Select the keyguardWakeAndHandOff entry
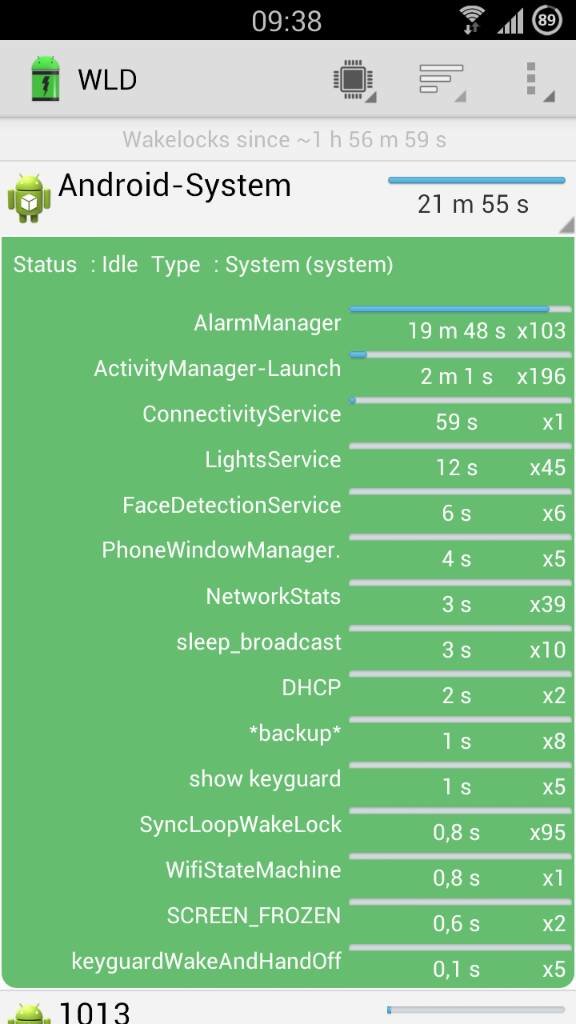This screenshot has width=576, height=1024. [x=288, y=962]
